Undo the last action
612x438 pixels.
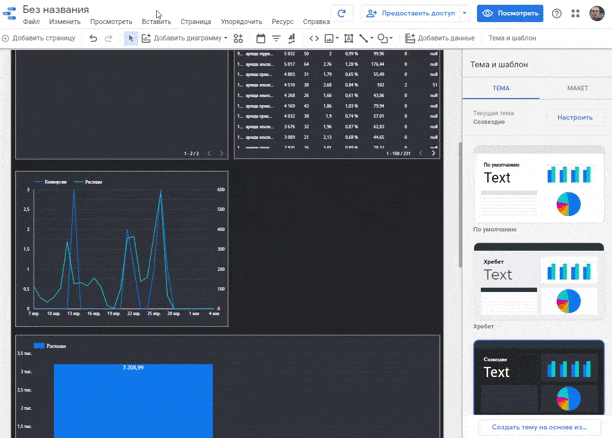coord(93,38)
